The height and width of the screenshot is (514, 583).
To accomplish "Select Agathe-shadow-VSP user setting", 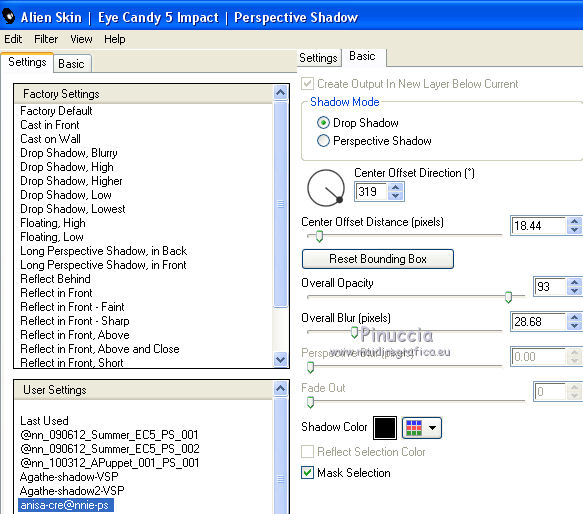I will (69, 477).
